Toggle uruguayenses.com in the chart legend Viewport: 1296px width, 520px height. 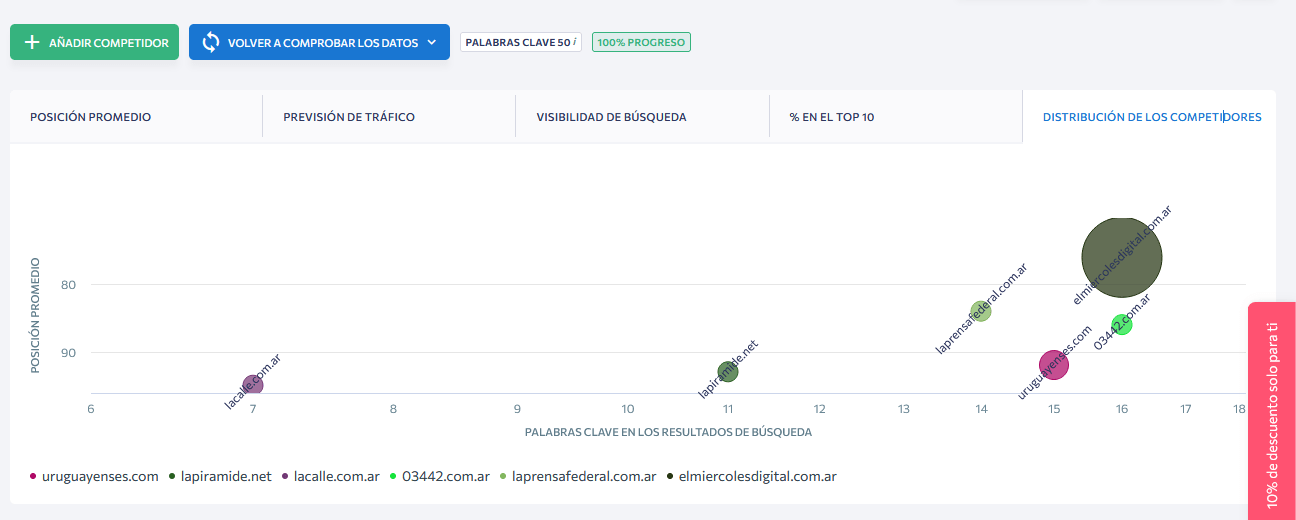point(99,476)
